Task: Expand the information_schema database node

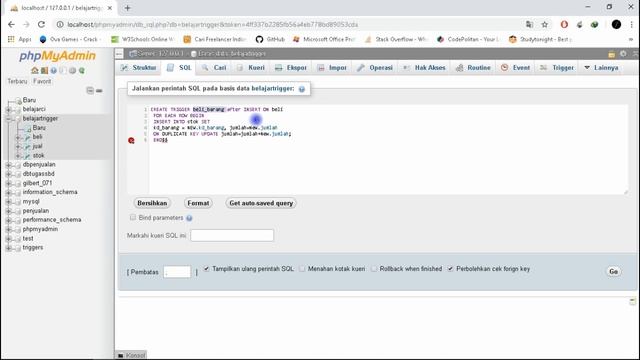Action: pos(9,192)
